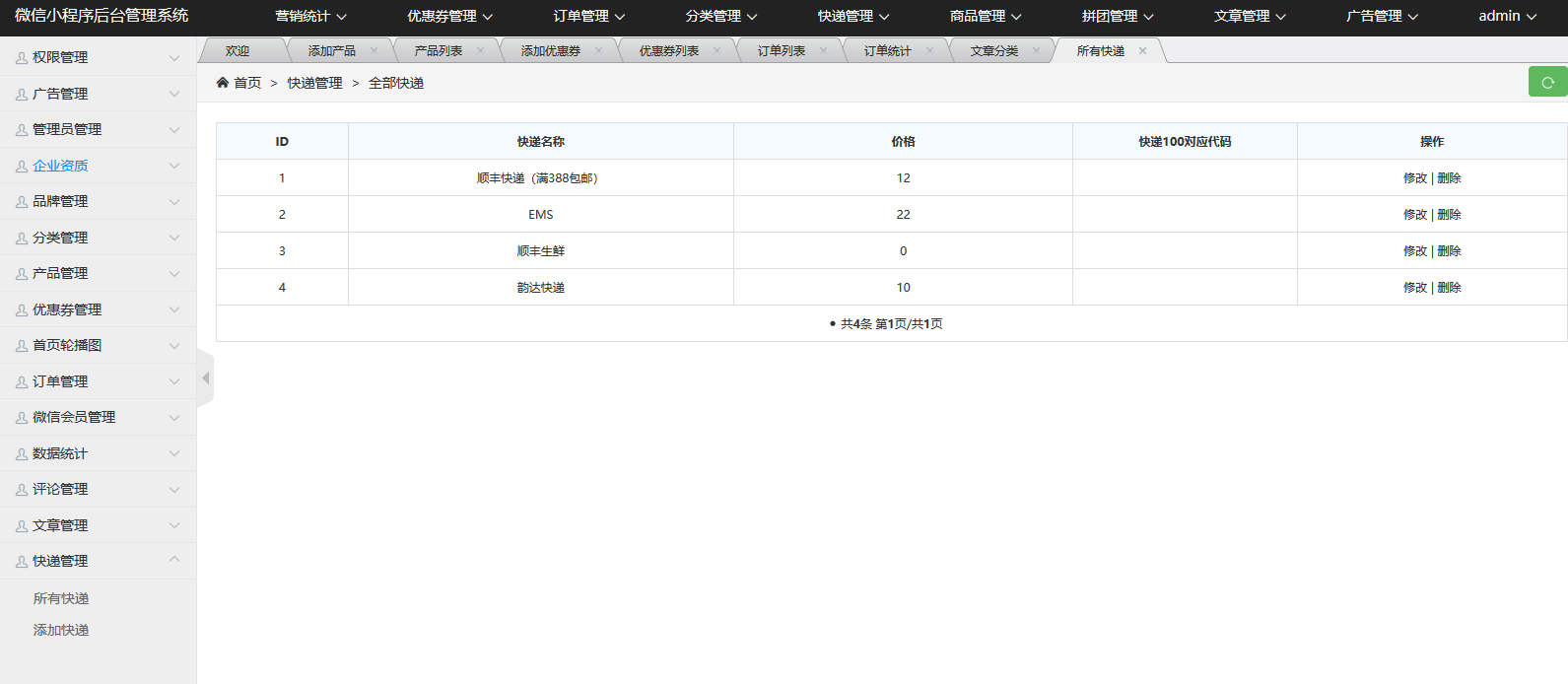Open 添加快递 in sidebar submenu
The height and width of the screenshot is (684, 1568).
point(61,630)
